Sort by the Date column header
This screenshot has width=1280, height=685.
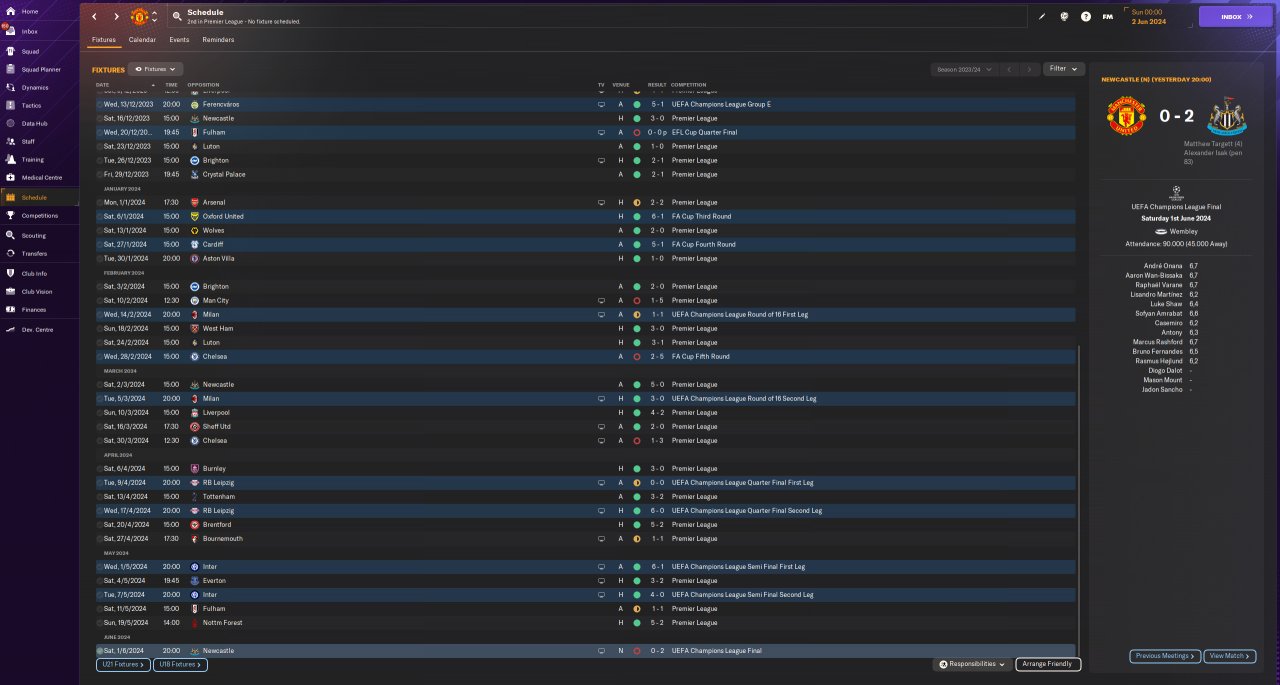[x=103, y=85]
